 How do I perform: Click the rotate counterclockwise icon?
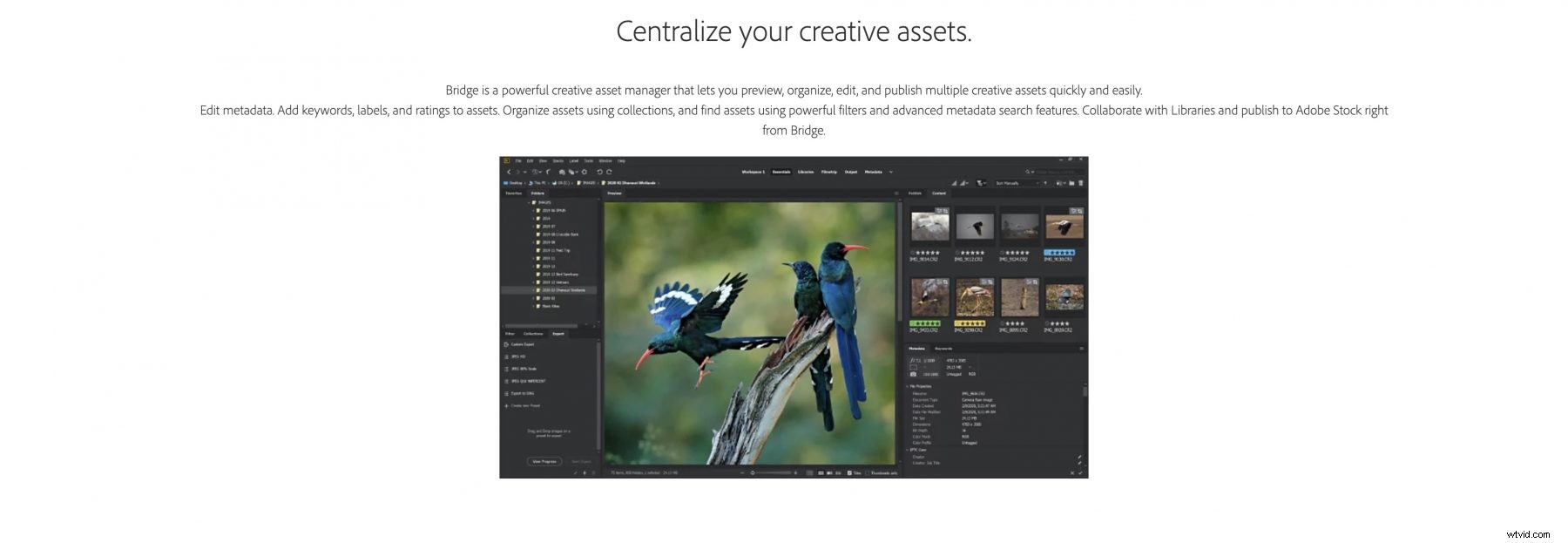click(599, 172)
